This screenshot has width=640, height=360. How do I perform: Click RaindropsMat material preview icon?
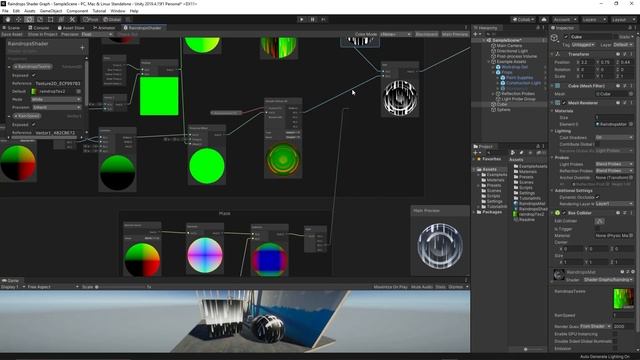559,275
